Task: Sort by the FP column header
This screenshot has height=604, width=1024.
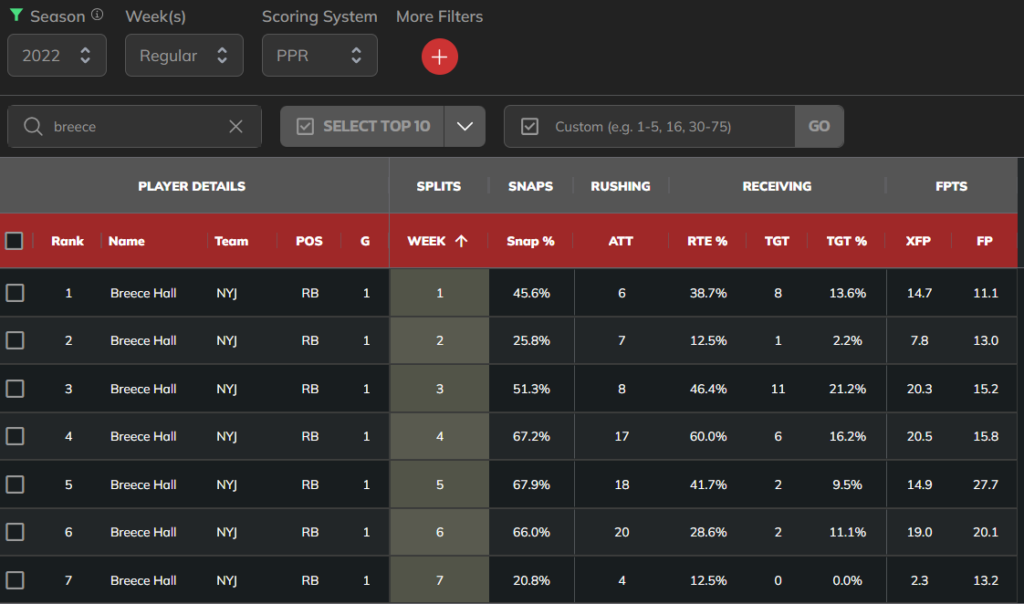Action: coord(984,241)
